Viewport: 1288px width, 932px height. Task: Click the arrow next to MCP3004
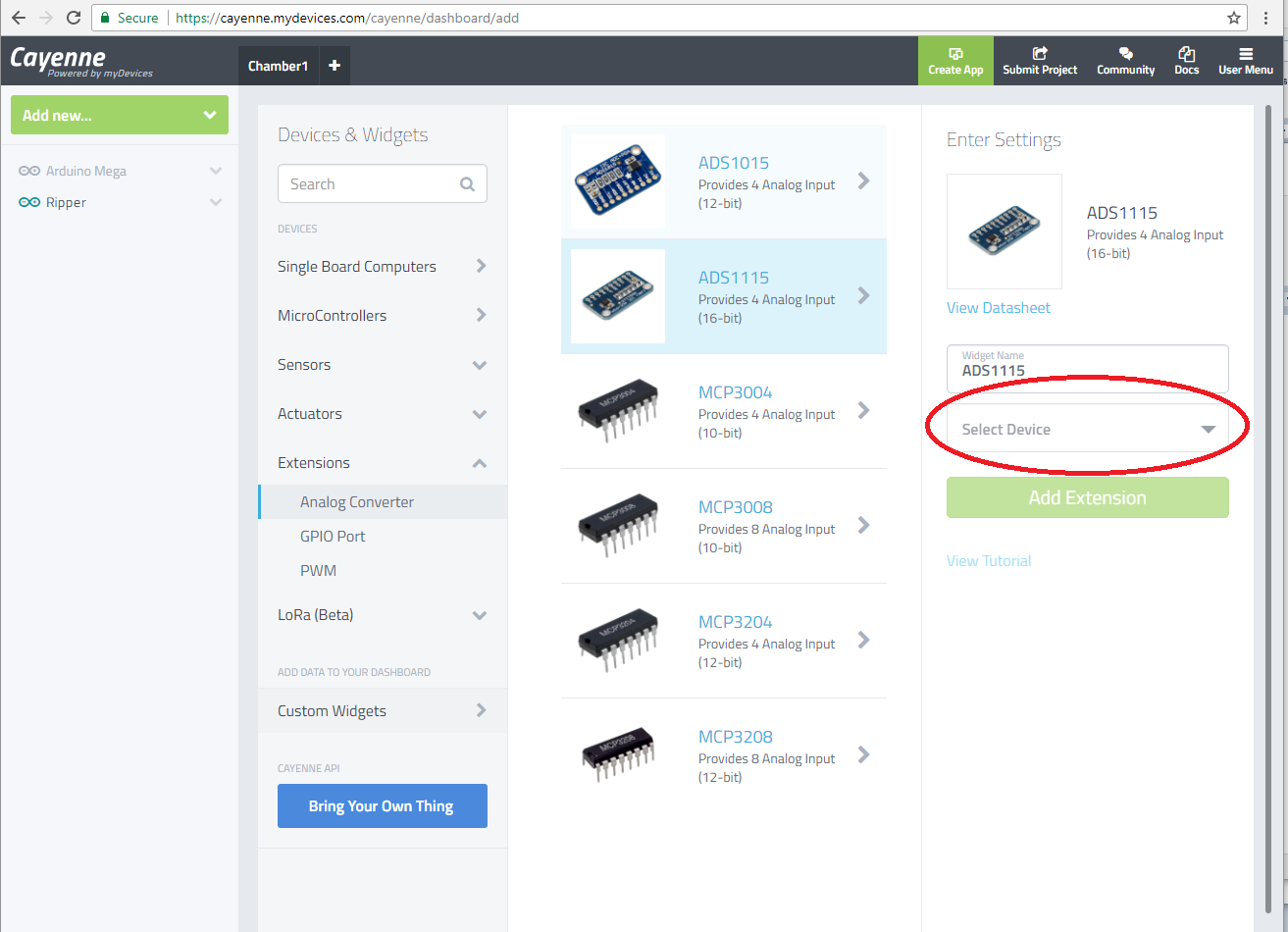864,410
